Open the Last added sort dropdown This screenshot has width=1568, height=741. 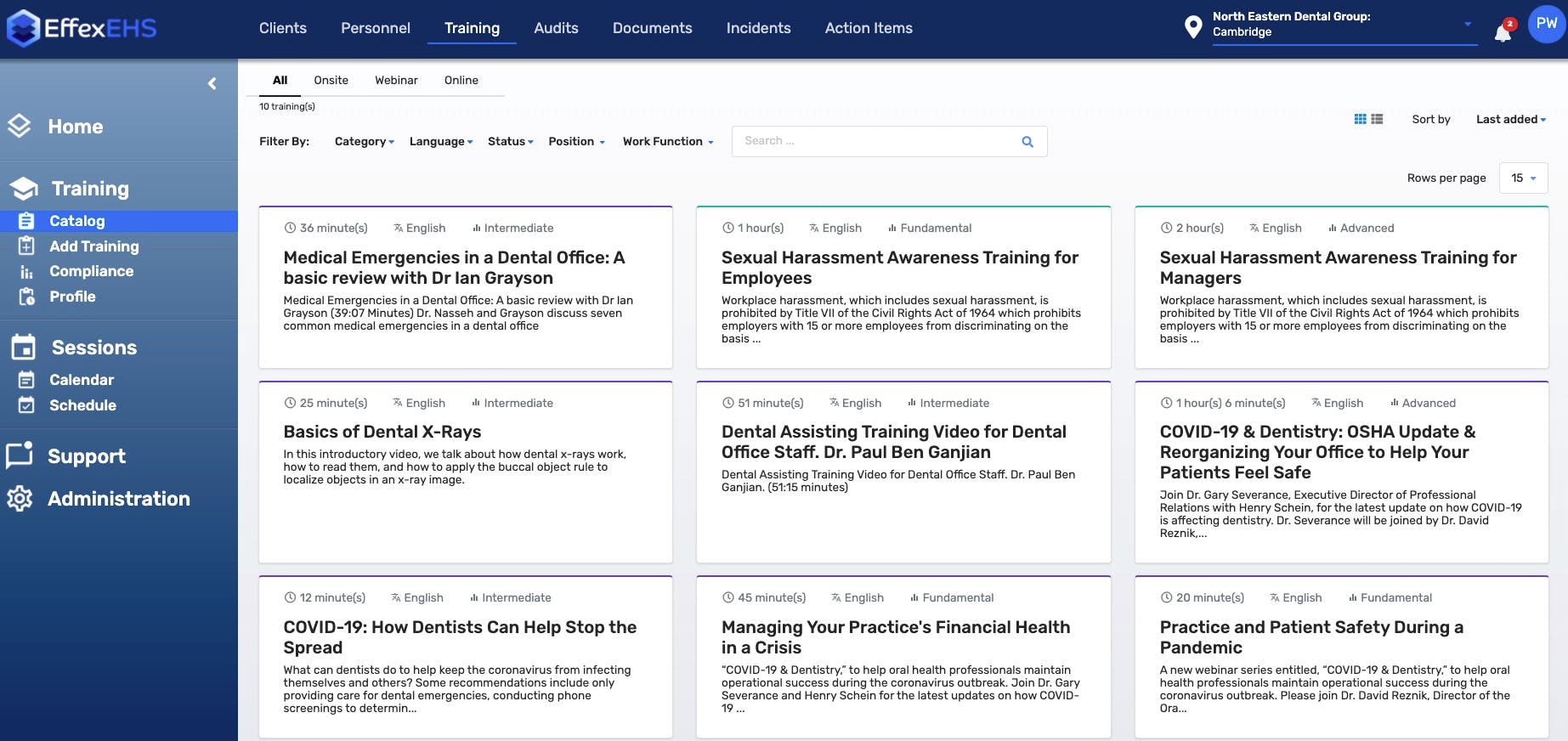click(x=1510, y=119)
